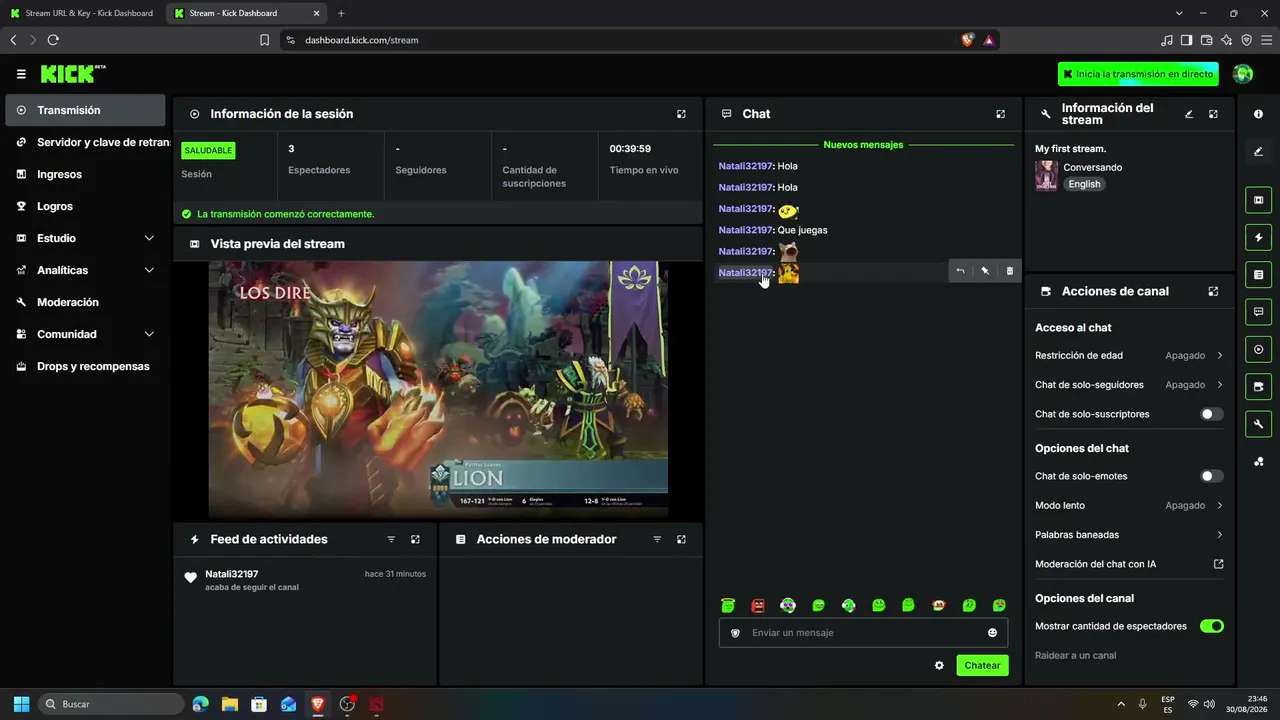The width and height of the screenshot is (1280, 720).
Task: Open File Explorer from the taskbar
Action: 229,704
